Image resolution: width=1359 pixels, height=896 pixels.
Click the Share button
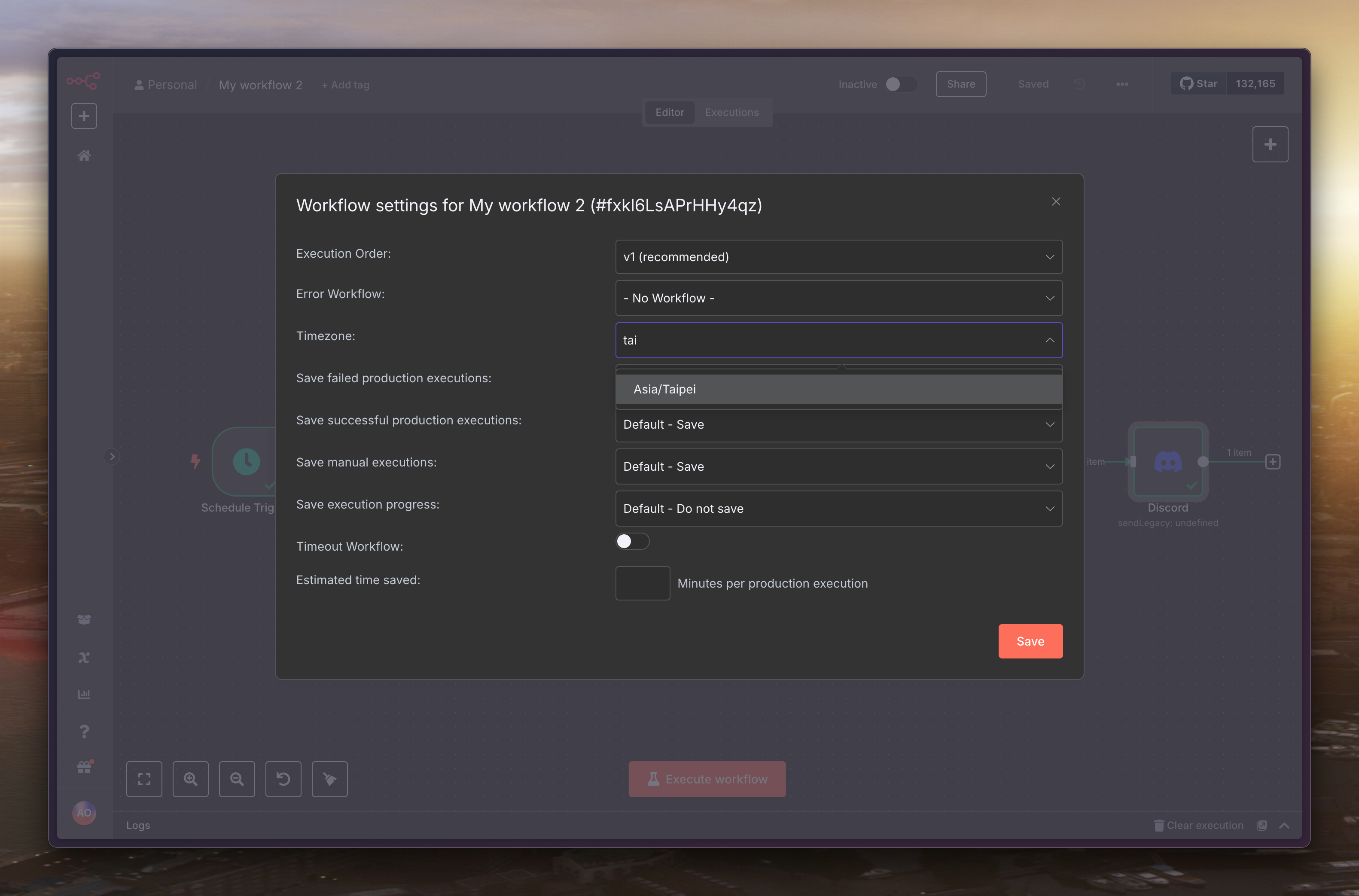(x=961, y=84)
